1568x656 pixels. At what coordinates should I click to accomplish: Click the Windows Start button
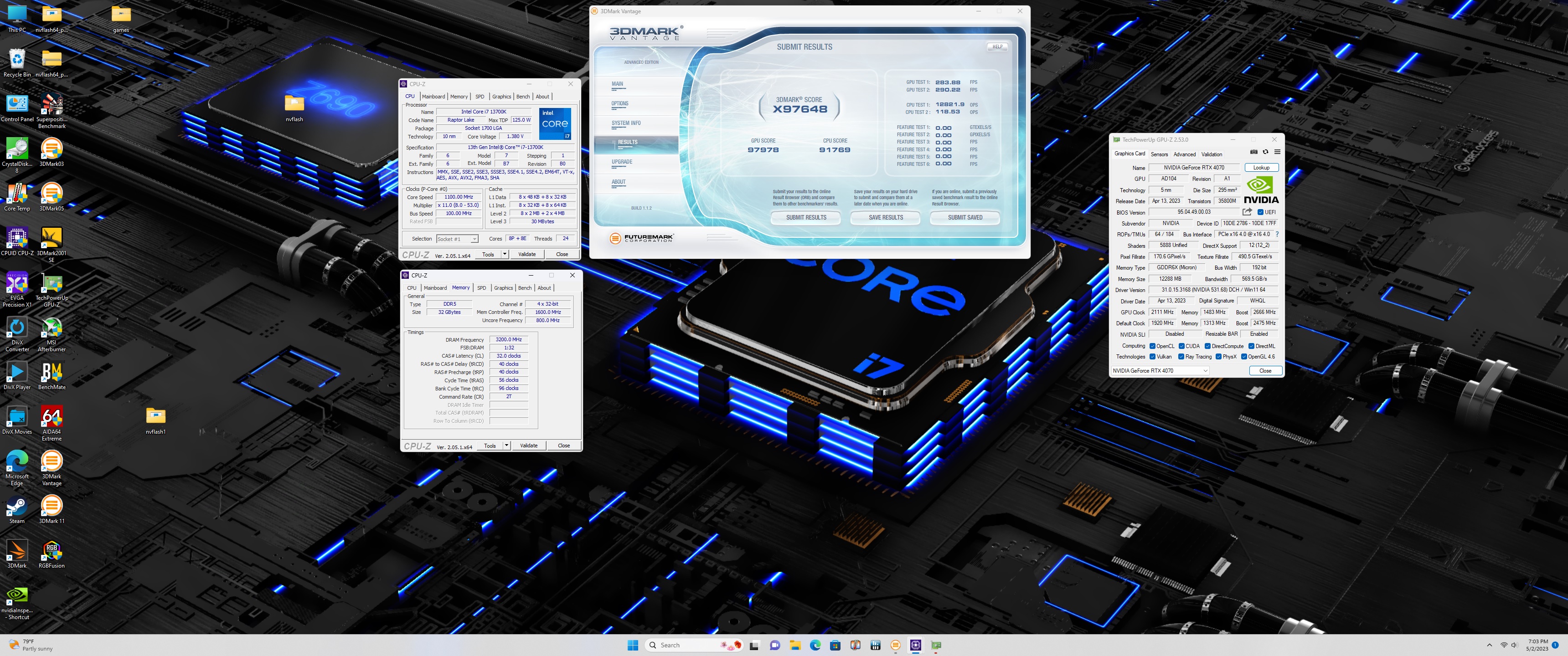click(633, 645)
